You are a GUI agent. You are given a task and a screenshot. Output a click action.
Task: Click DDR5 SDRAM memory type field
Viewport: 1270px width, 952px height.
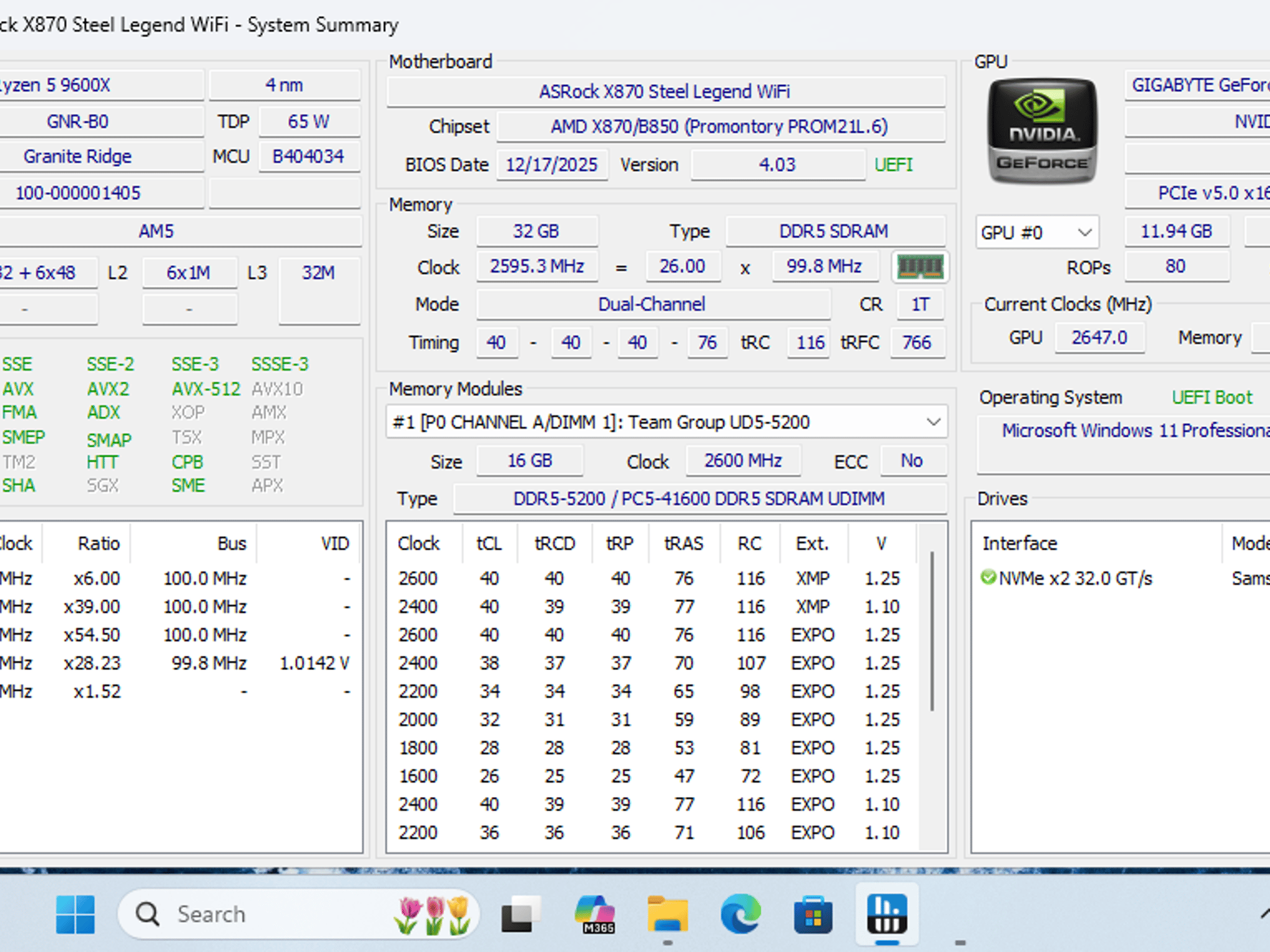[x=835, y=231]
